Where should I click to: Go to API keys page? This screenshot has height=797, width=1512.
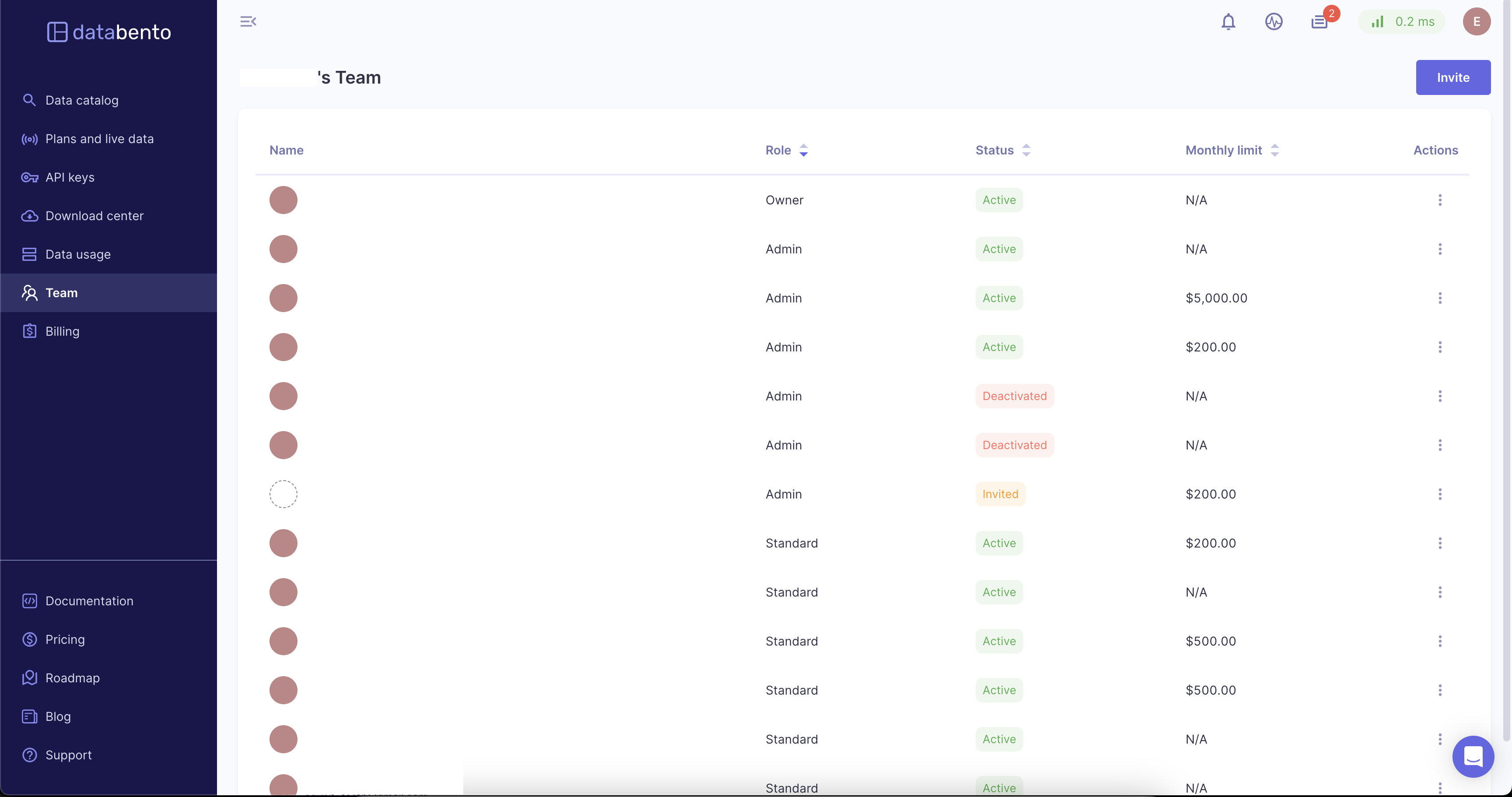click(x=70, y=177)
